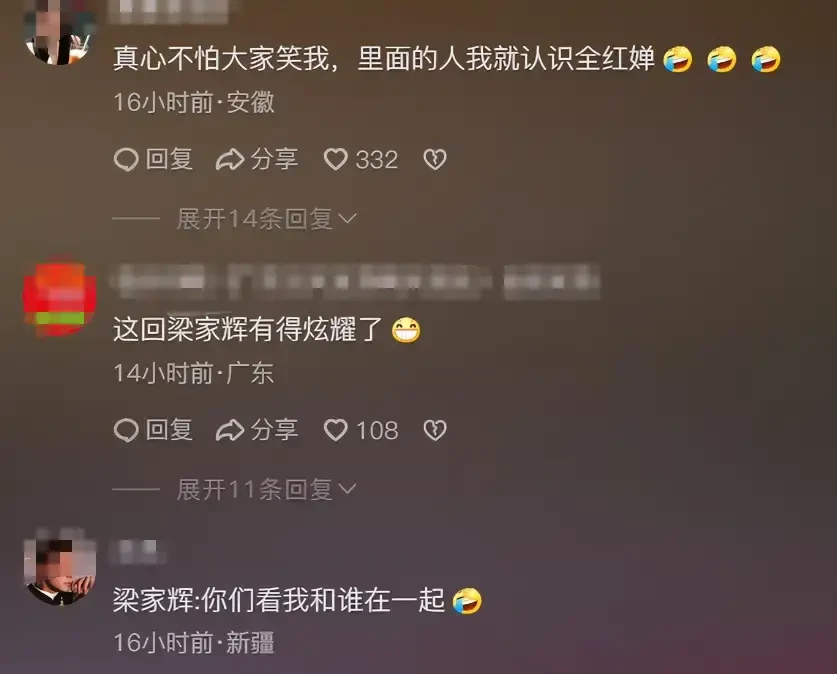Click share arrow icon on Anhui comment
This screenshot has width=837, height=674.
pos(230,160)
